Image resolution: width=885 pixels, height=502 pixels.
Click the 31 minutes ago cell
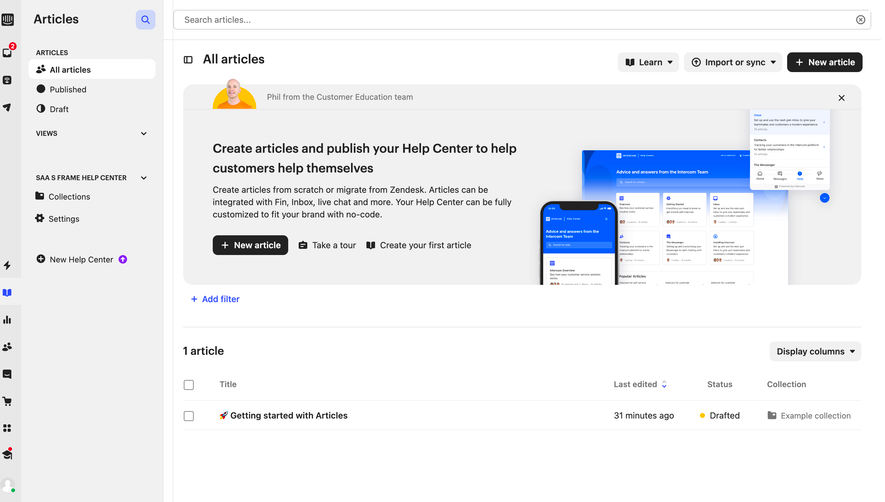pos(644,416)
